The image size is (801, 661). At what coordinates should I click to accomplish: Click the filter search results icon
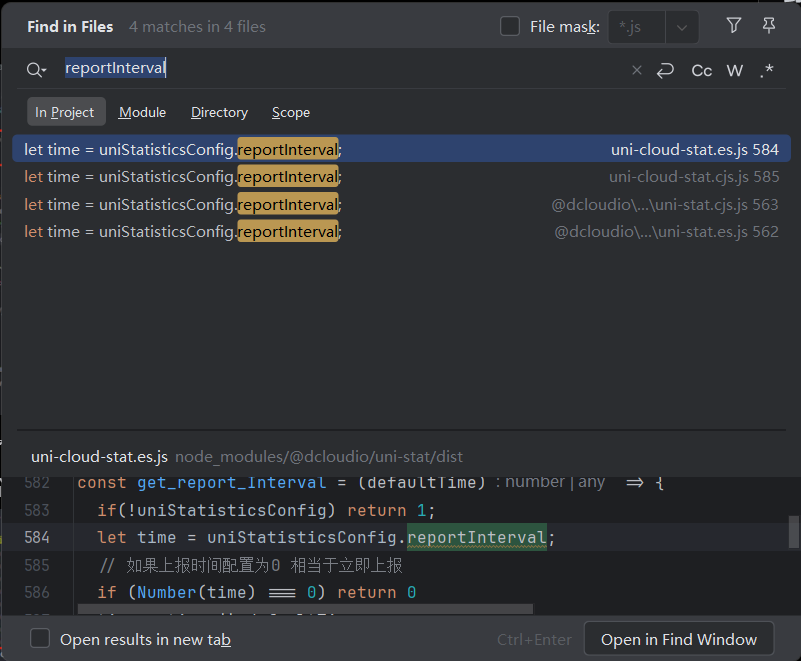pyautogui.click(x=734, y=27)
